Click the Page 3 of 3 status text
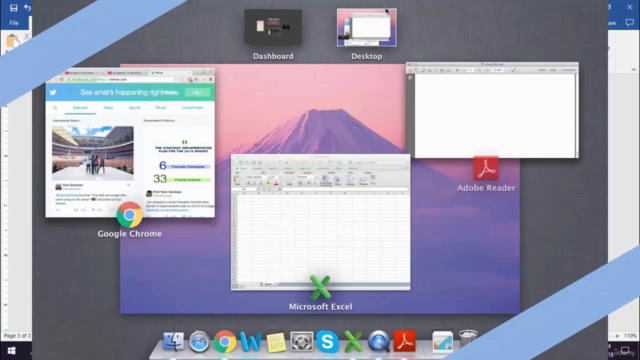 pyautogui.click(x=17, y=336)
